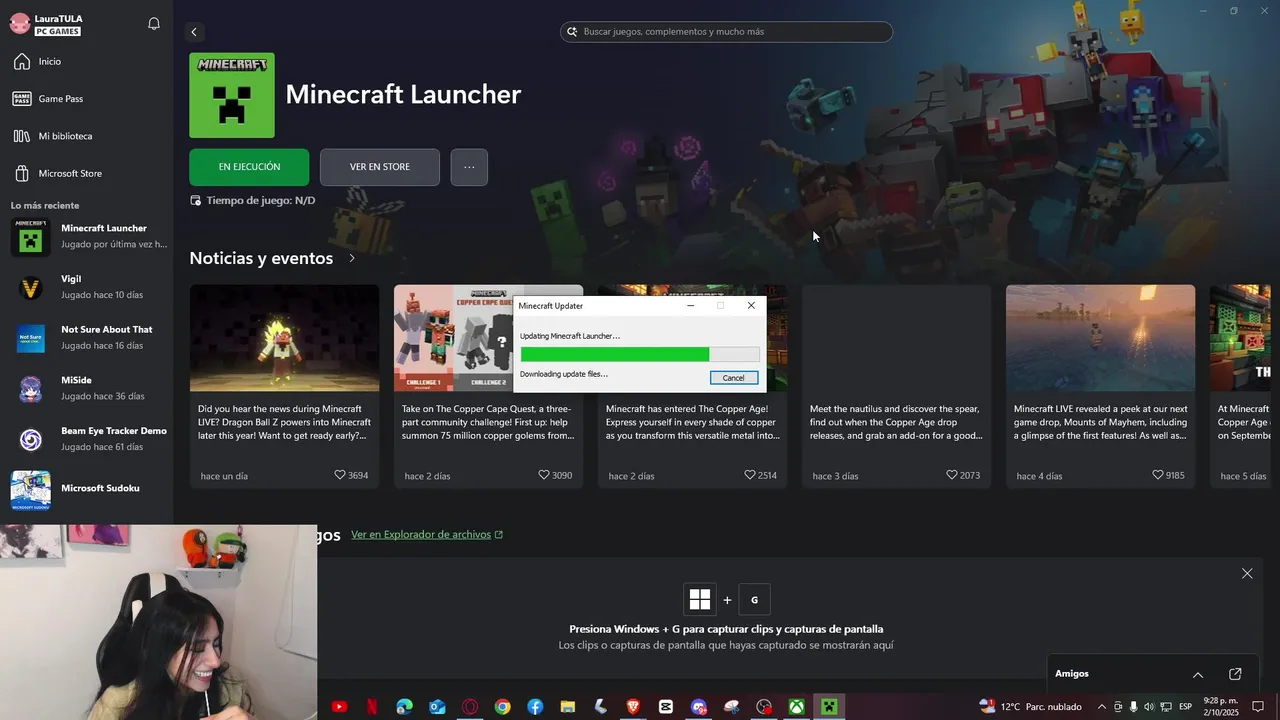Dismiss the Windows + G capture tip
1280x720 pixels.
1247,573
